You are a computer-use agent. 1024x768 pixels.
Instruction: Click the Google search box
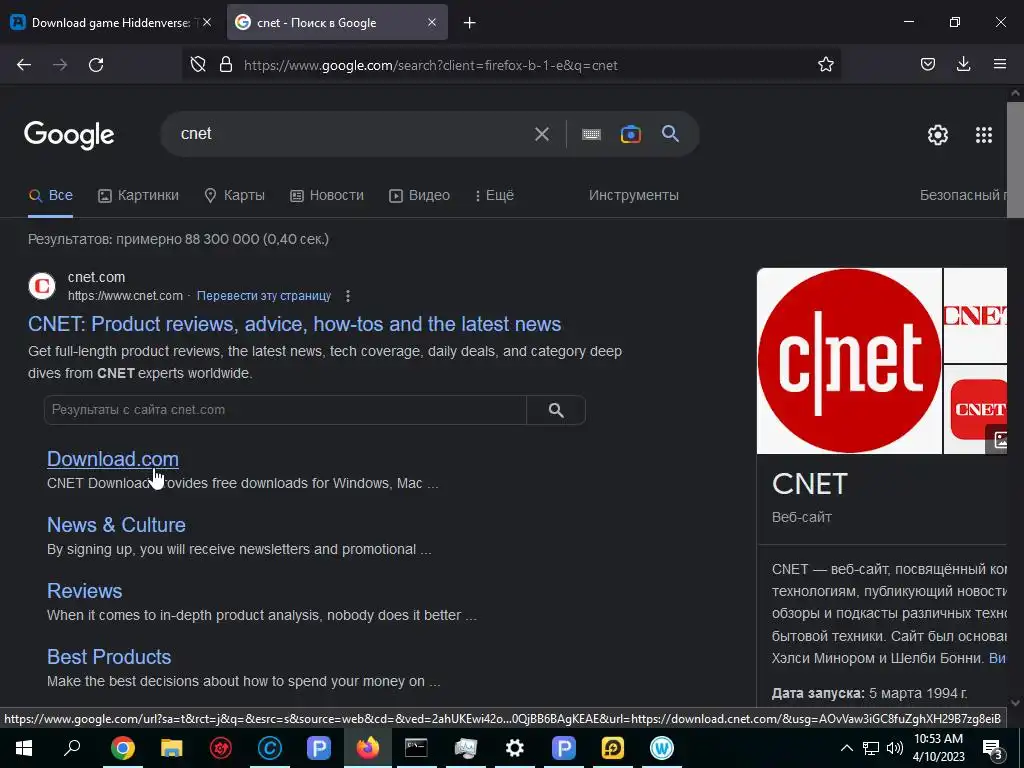click(353, 134)
